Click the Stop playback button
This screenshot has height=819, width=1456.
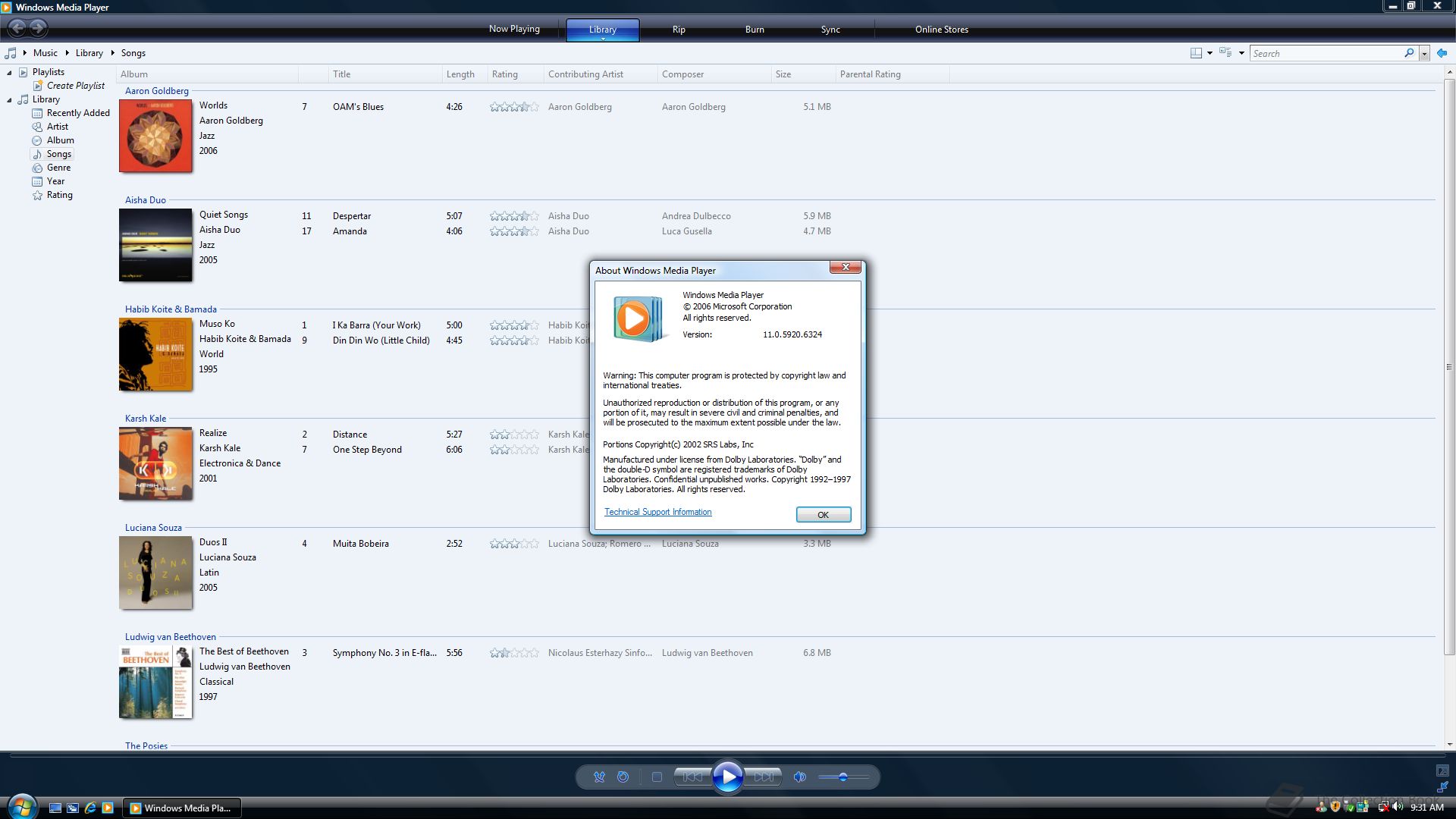tap(657, 777)
